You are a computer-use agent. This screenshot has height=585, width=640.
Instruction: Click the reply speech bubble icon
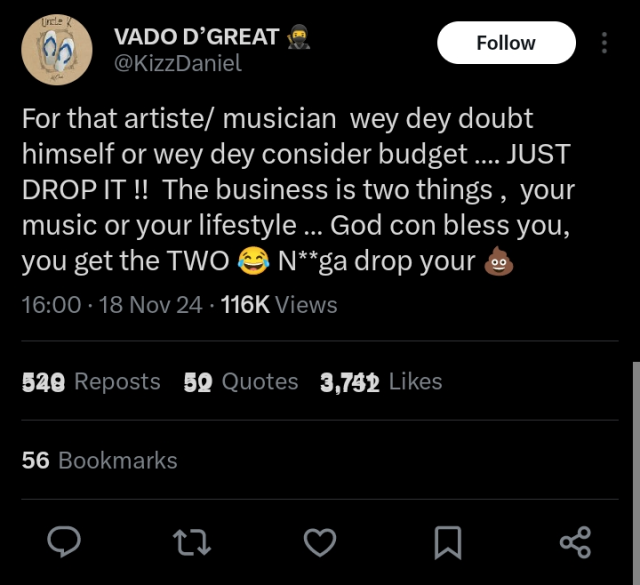coord(65,543)
